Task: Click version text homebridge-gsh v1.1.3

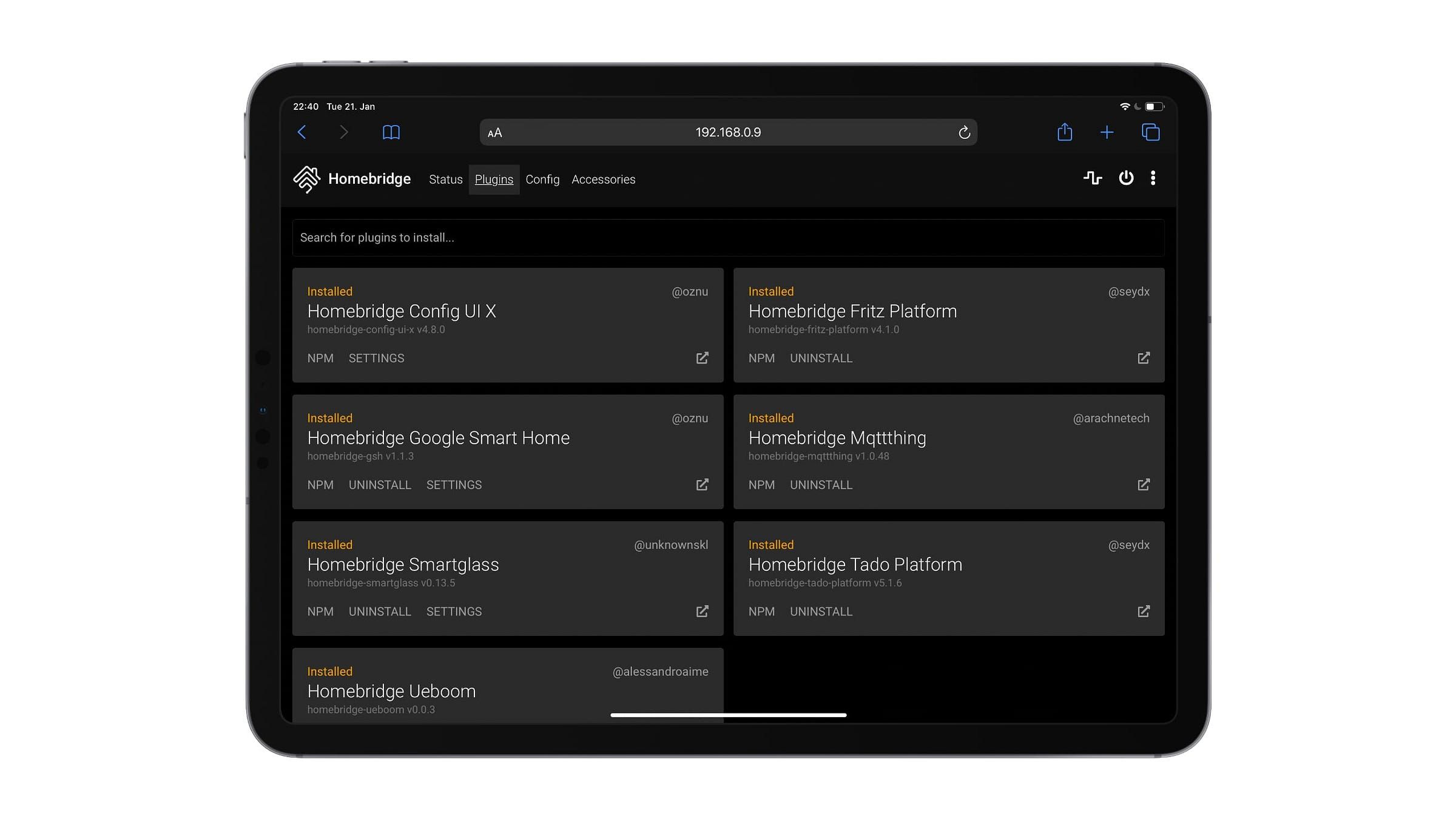Action: point(360,456)
